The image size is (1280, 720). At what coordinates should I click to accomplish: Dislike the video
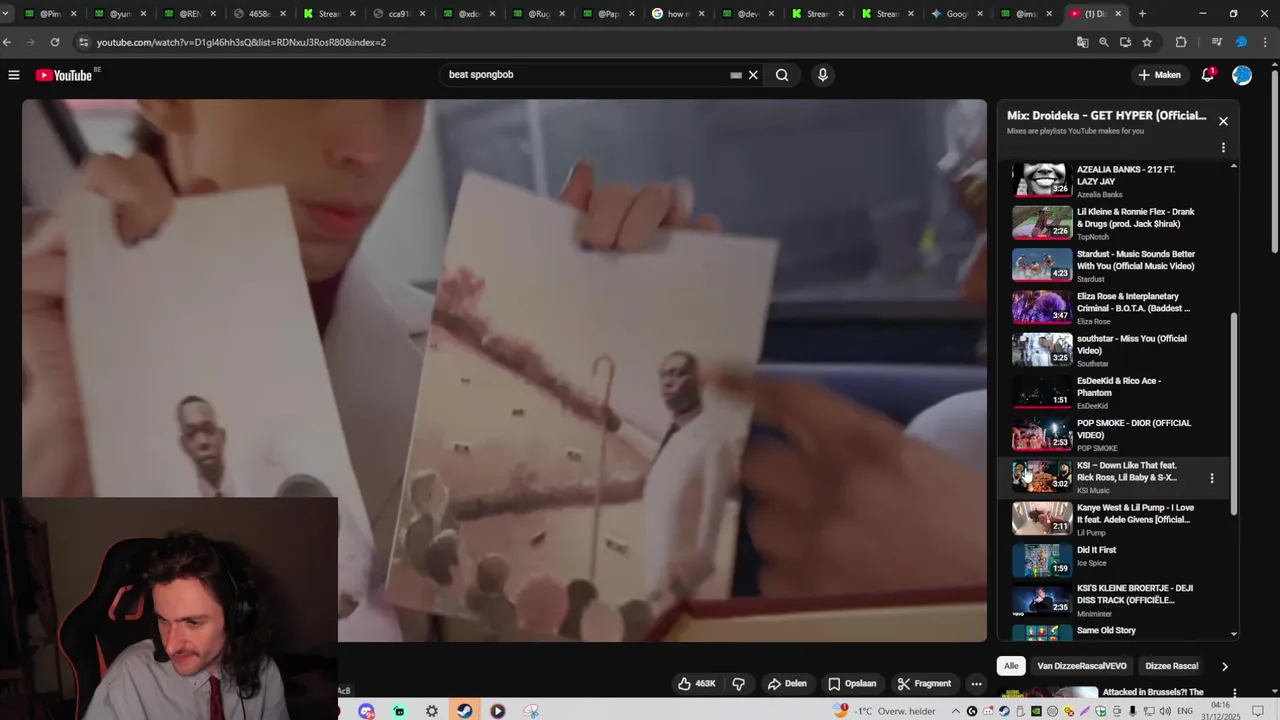pos(739,684)
